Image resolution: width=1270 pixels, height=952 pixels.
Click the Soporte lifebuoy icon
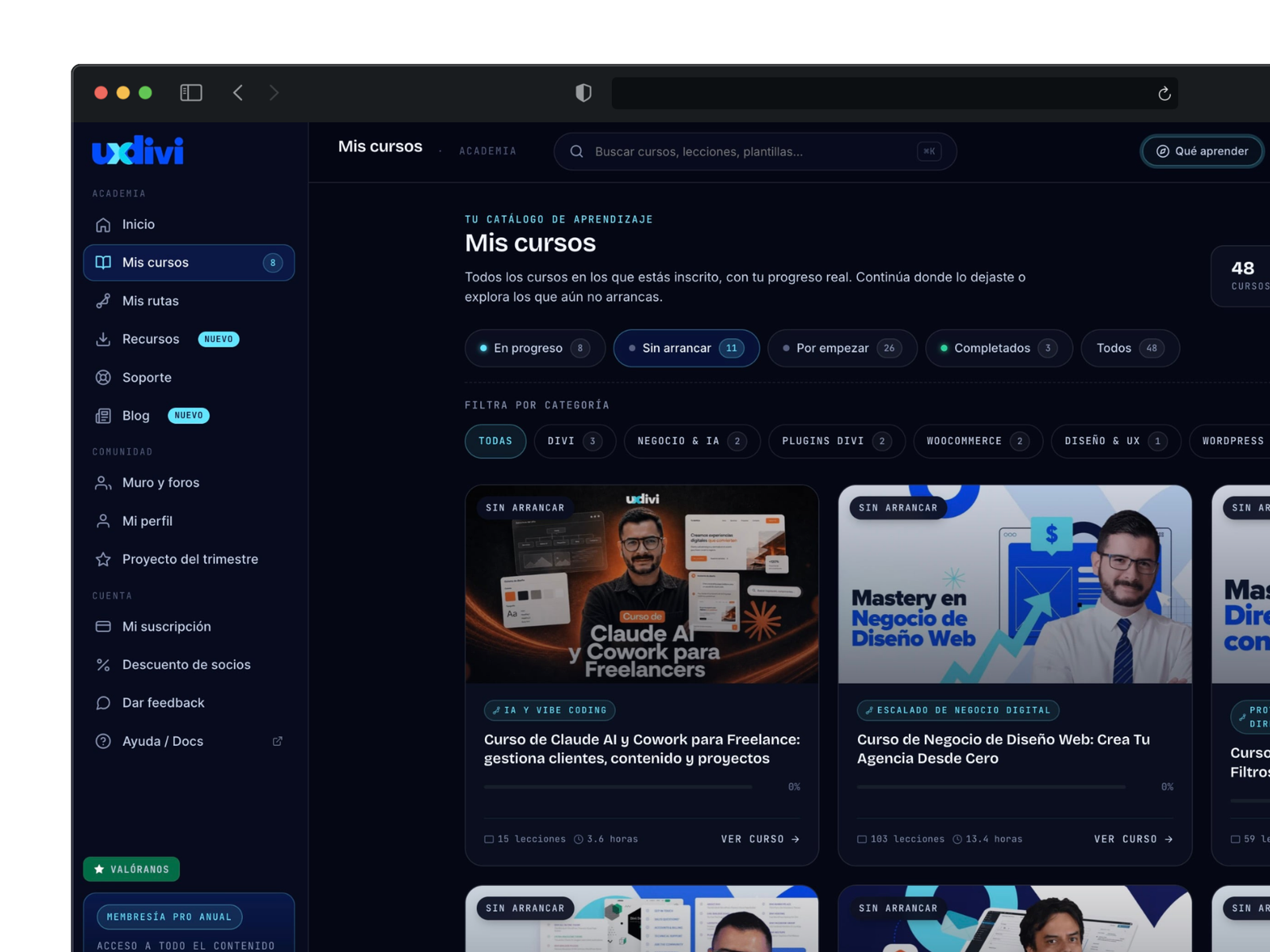(103, 378)
